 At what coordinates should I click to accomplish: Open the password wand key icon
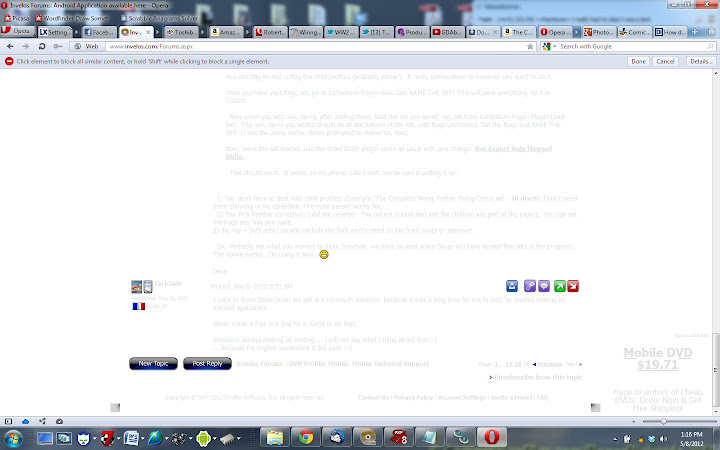point(58,46)
